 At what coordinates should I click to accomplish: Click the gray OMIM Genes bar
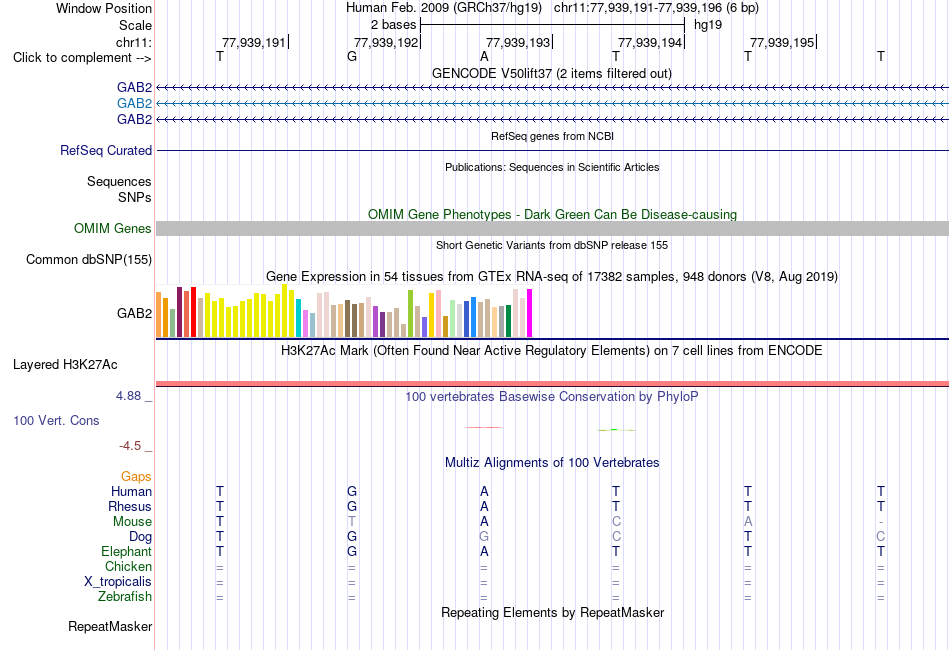coord(552,228)
